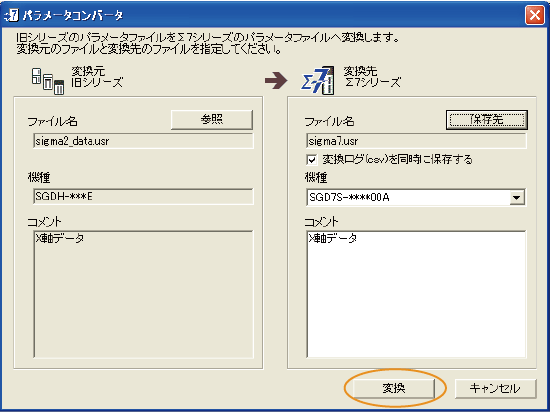Click the sigma2_data.usr source file name field

(143, 141)
